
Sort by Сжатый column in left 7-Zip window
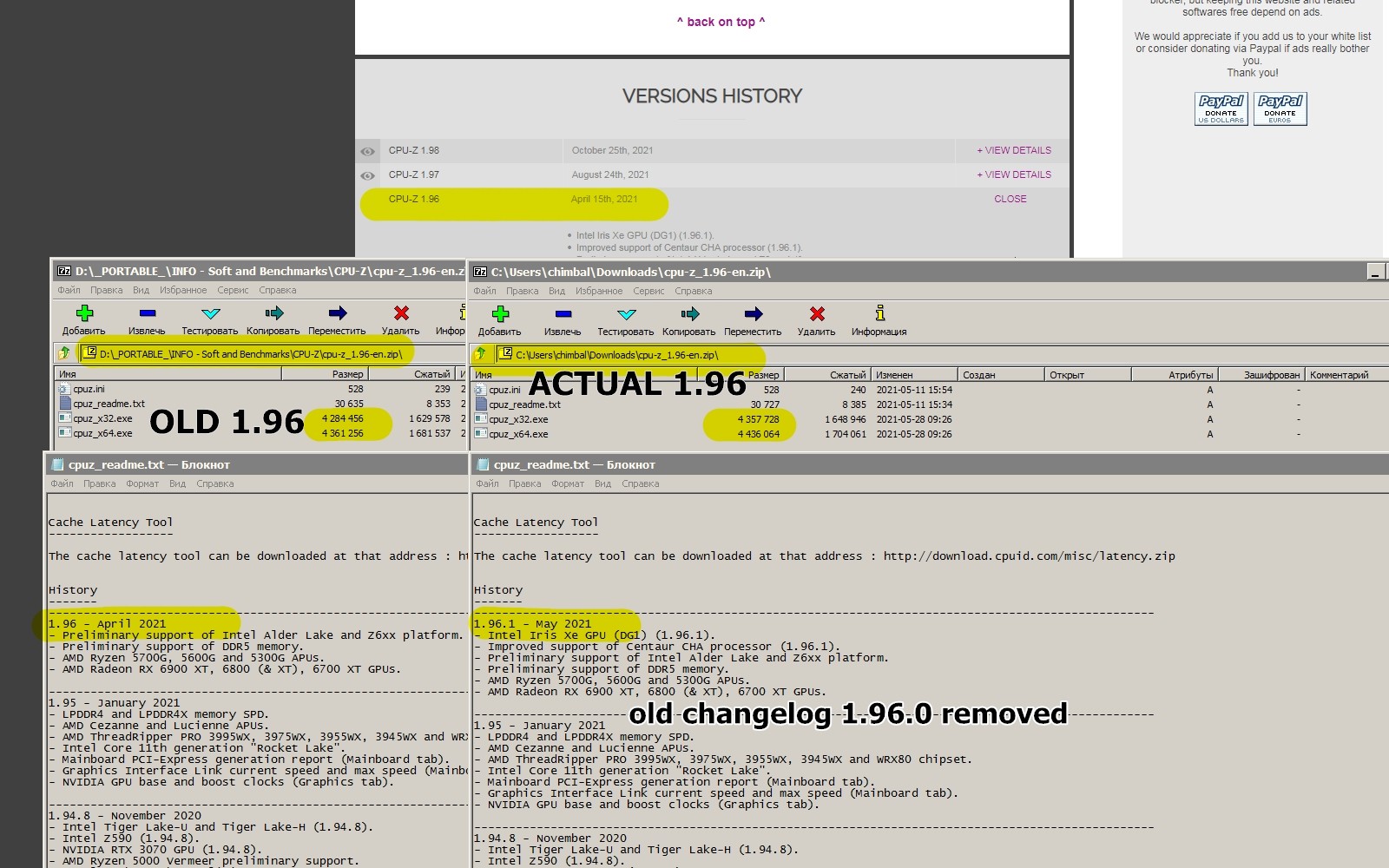coord(412,374)
